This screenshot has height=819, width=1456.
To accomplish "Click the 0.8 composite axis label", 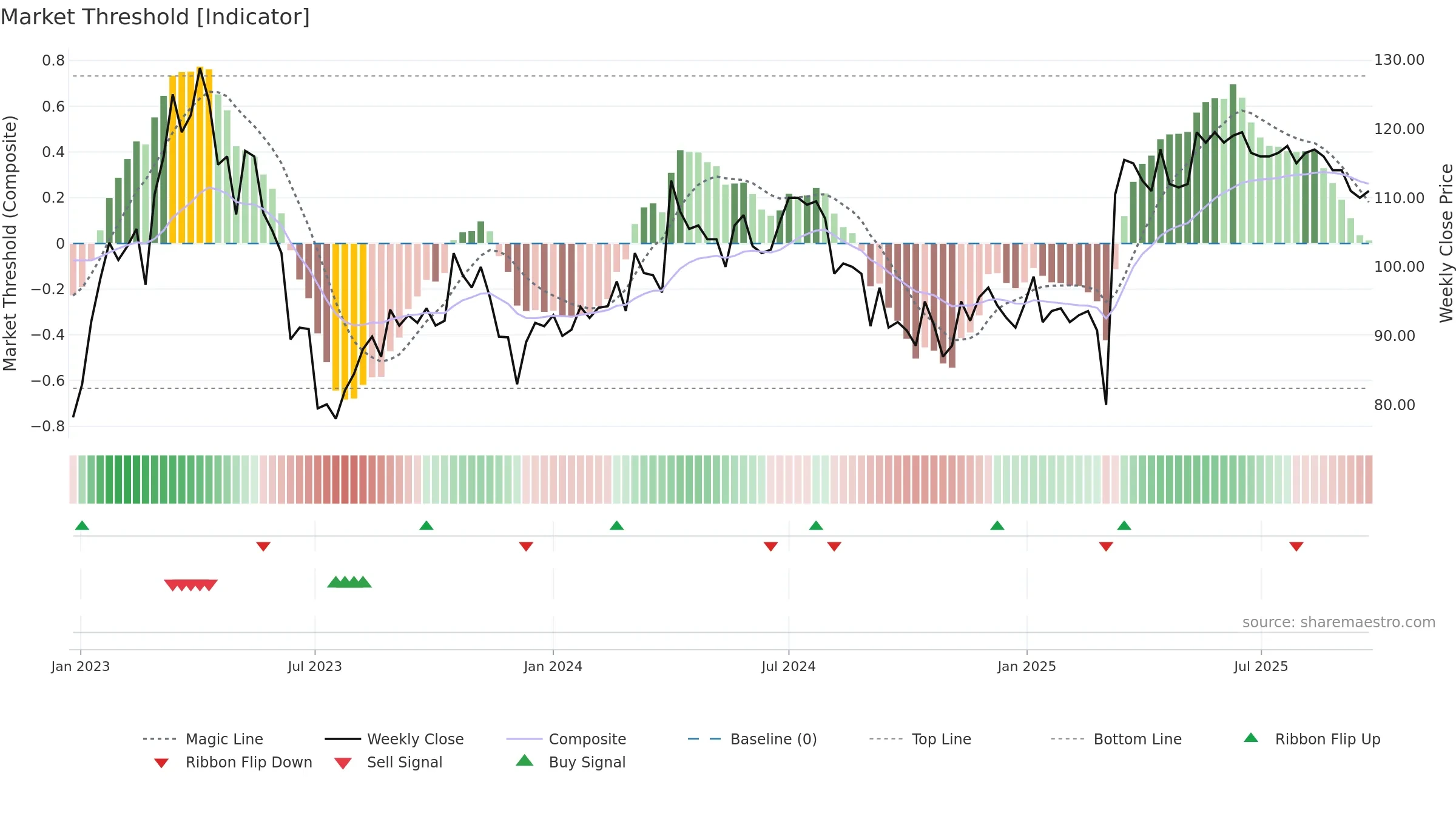I will (53, 61).
